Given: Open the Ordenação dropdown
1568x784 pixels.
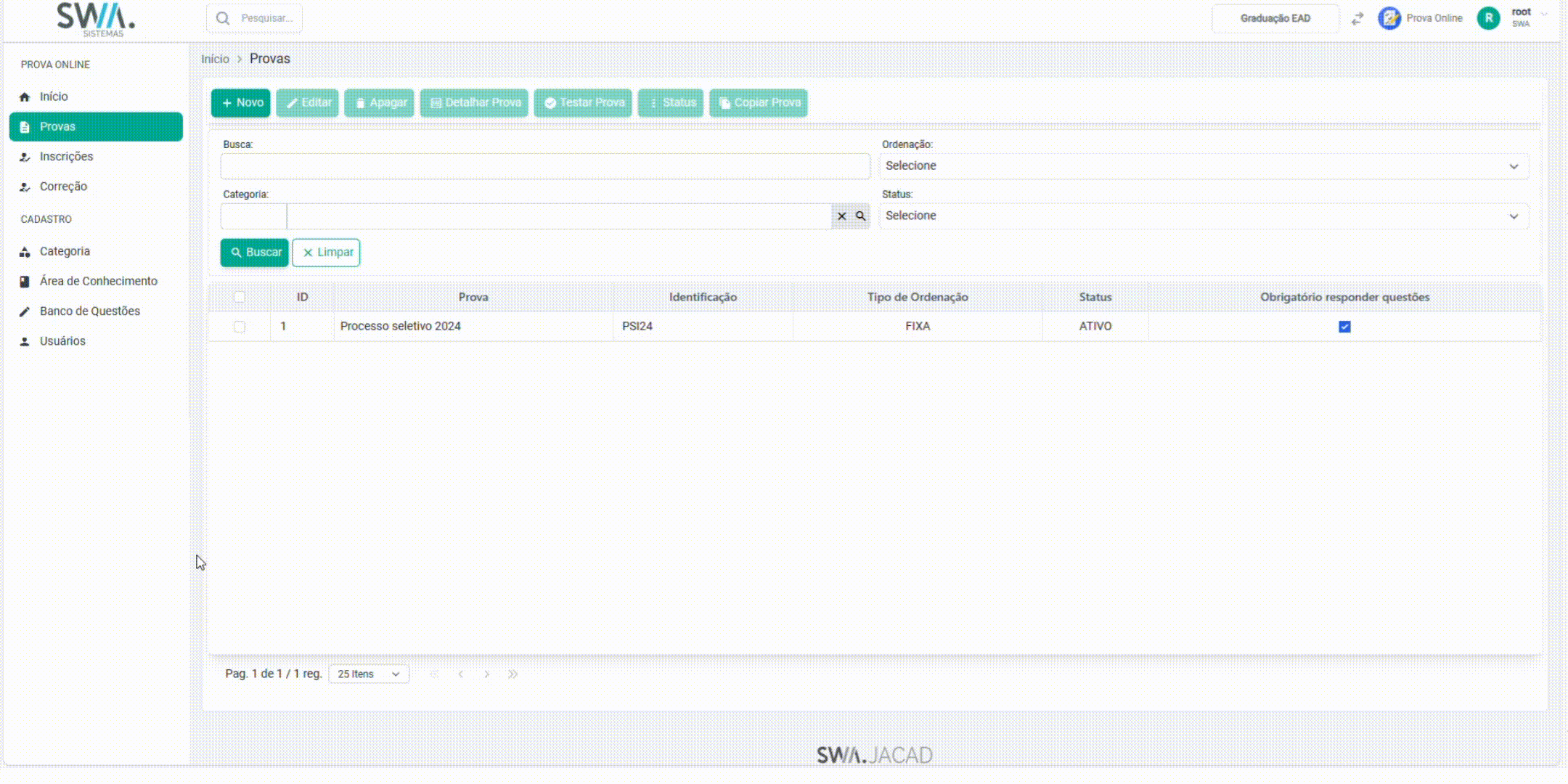Looking at the screenshot, I should 1204,166.
